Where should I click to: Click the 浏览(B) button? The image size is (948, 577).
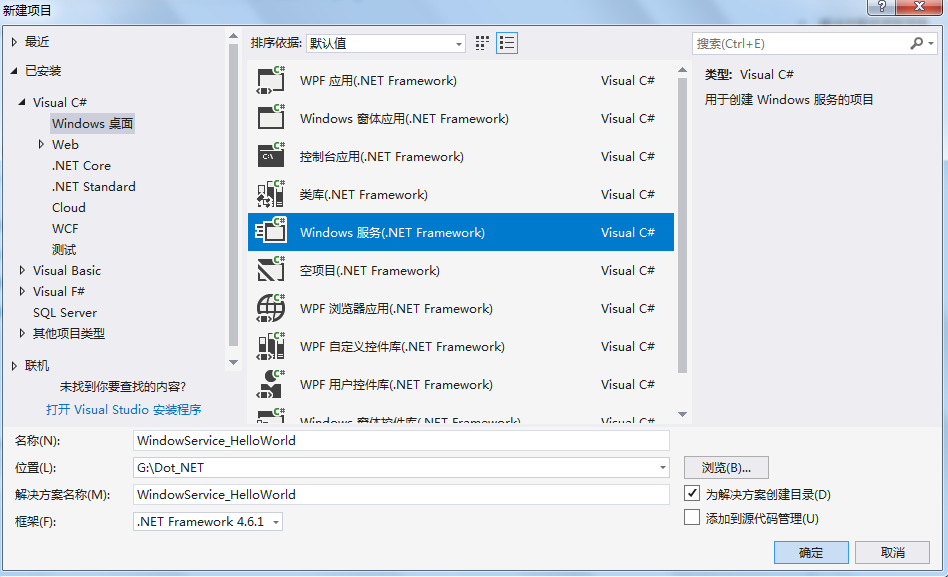[724, 467]
